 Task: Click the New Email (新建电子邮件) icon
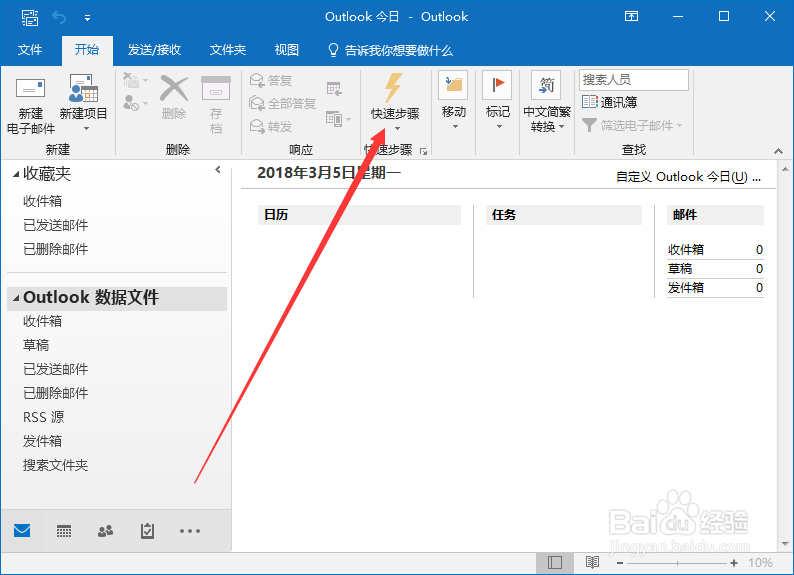click(x=30, y=89)
